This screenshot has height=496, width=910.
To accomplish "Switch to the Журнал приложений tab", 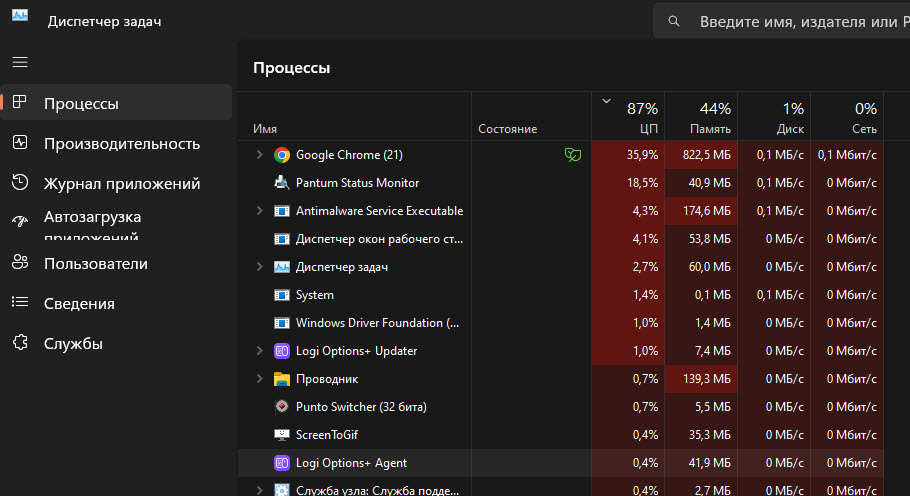I will click(116, 183).
